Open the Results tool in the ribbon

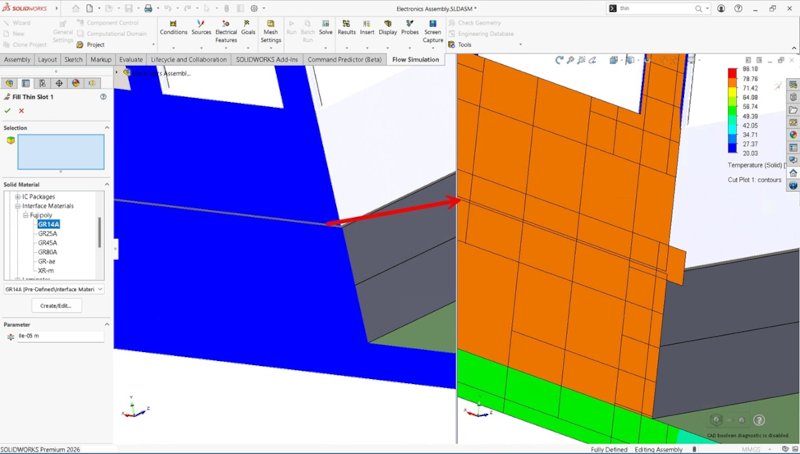click(346, 25)
